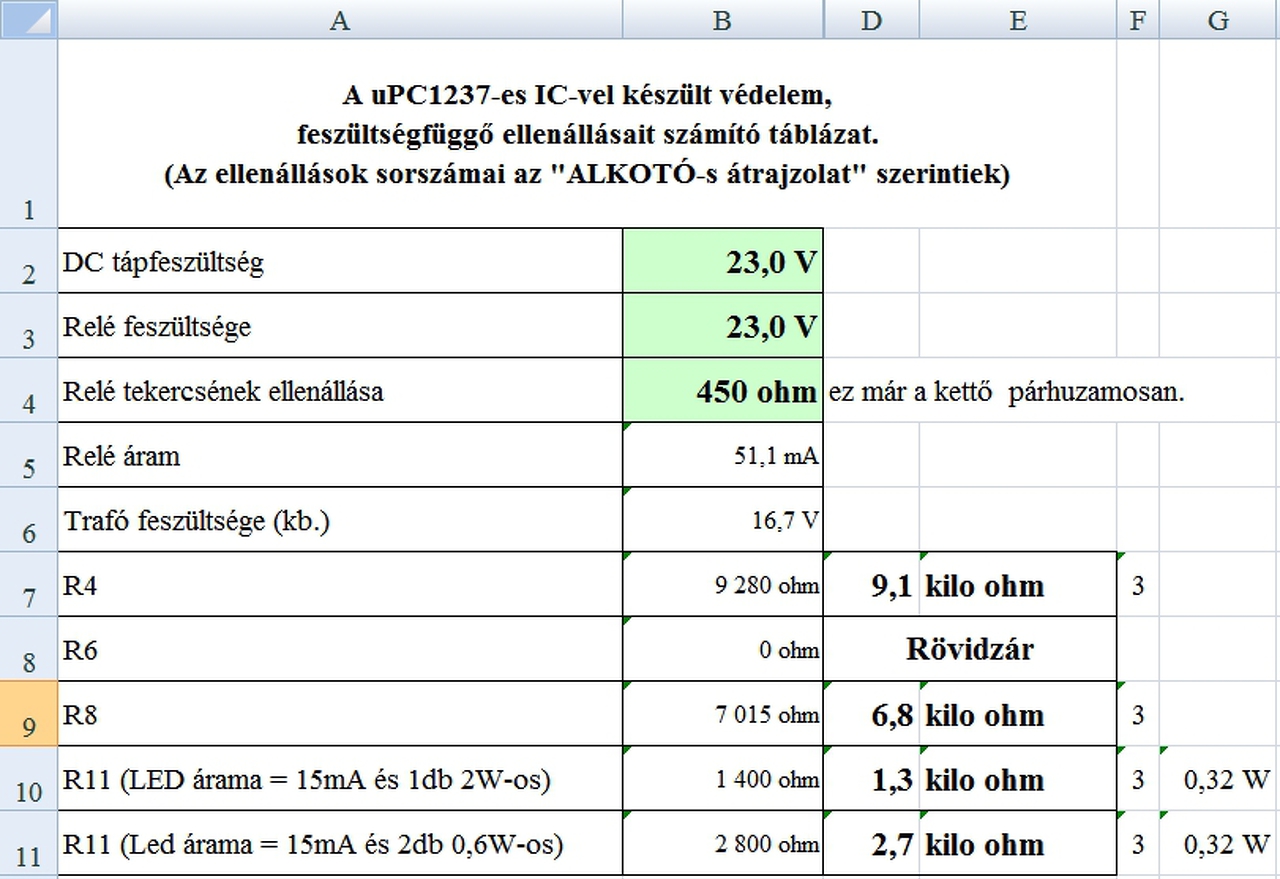Click the 0,32 W cell in row 10
This screenshot has width=1280, height=879.
(1220, 779)
